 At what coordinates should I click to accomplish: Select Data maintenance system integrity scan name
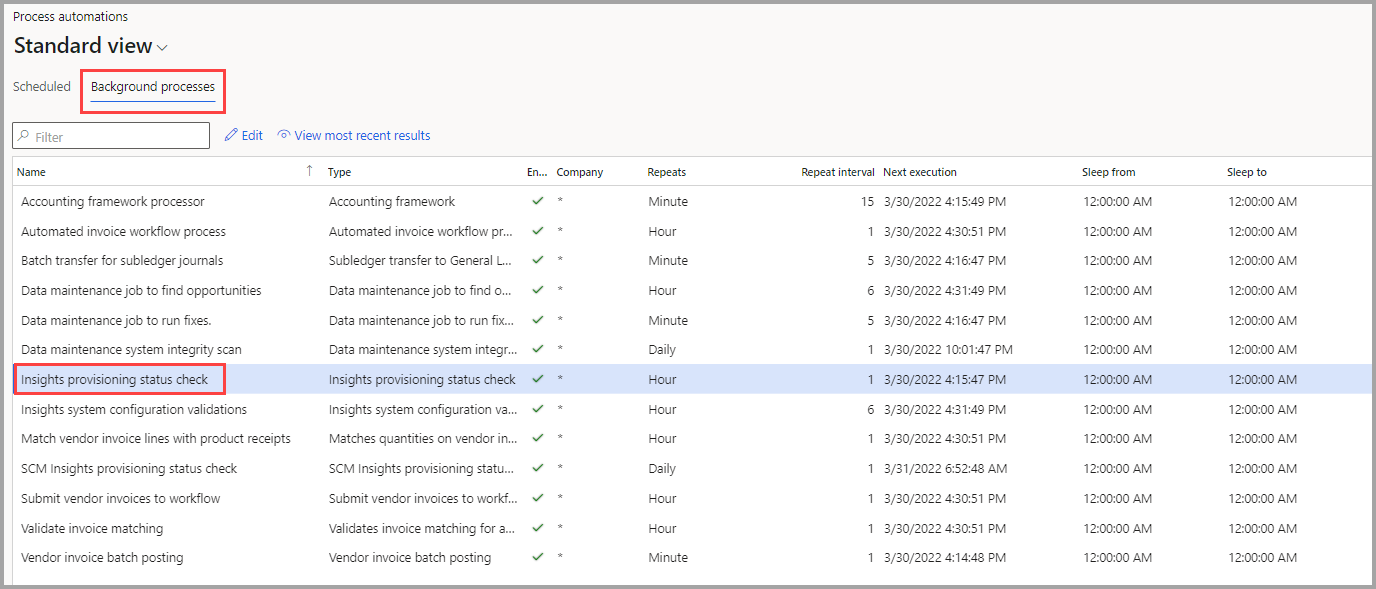coord(131,349)
